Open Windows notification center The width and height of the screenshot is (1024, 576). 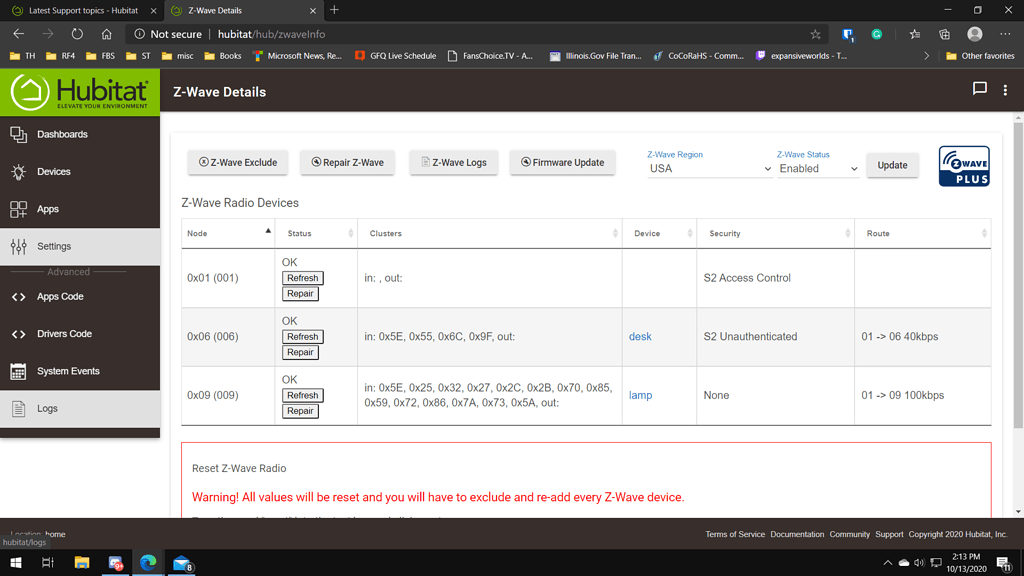pyautogui.click(x=1004, y=563)
